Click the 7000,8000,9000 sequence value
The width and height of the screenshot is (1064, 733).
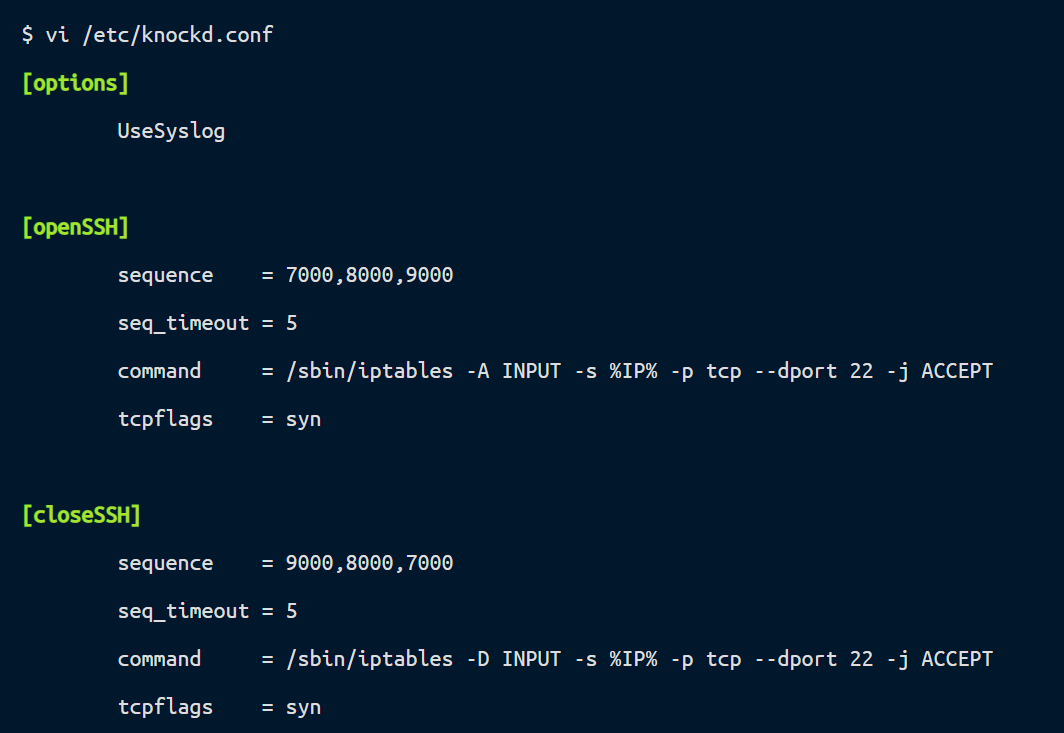click(369, 275)
